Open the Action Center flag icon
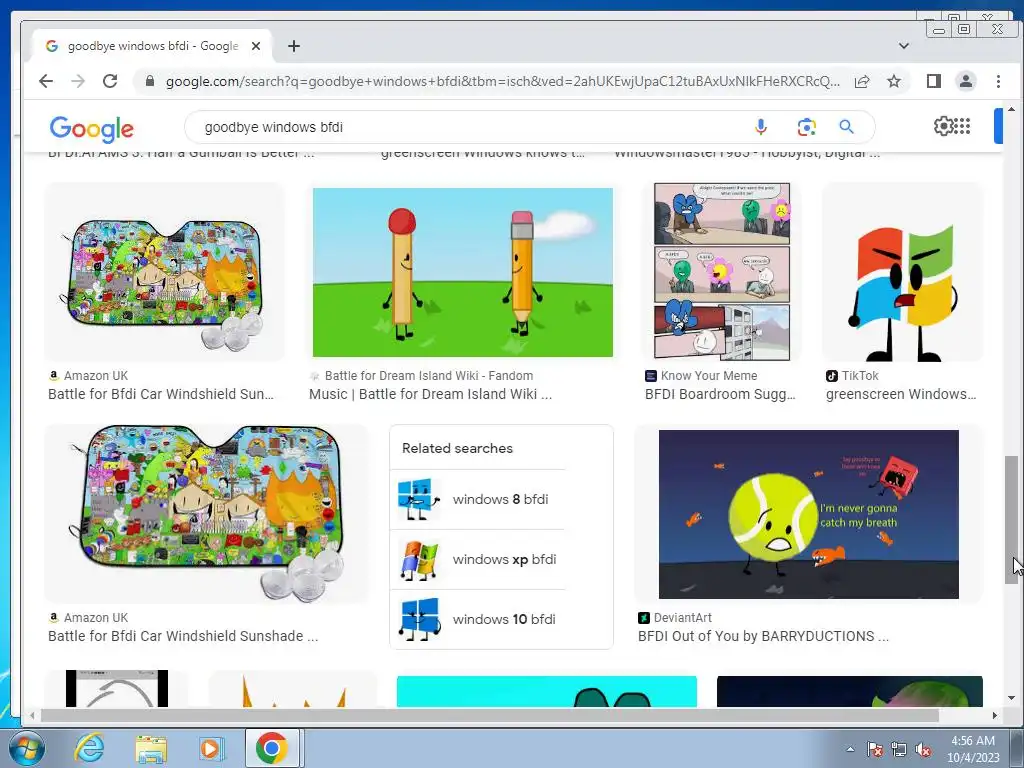The image size is (1024, 768). tap(874, 749)
